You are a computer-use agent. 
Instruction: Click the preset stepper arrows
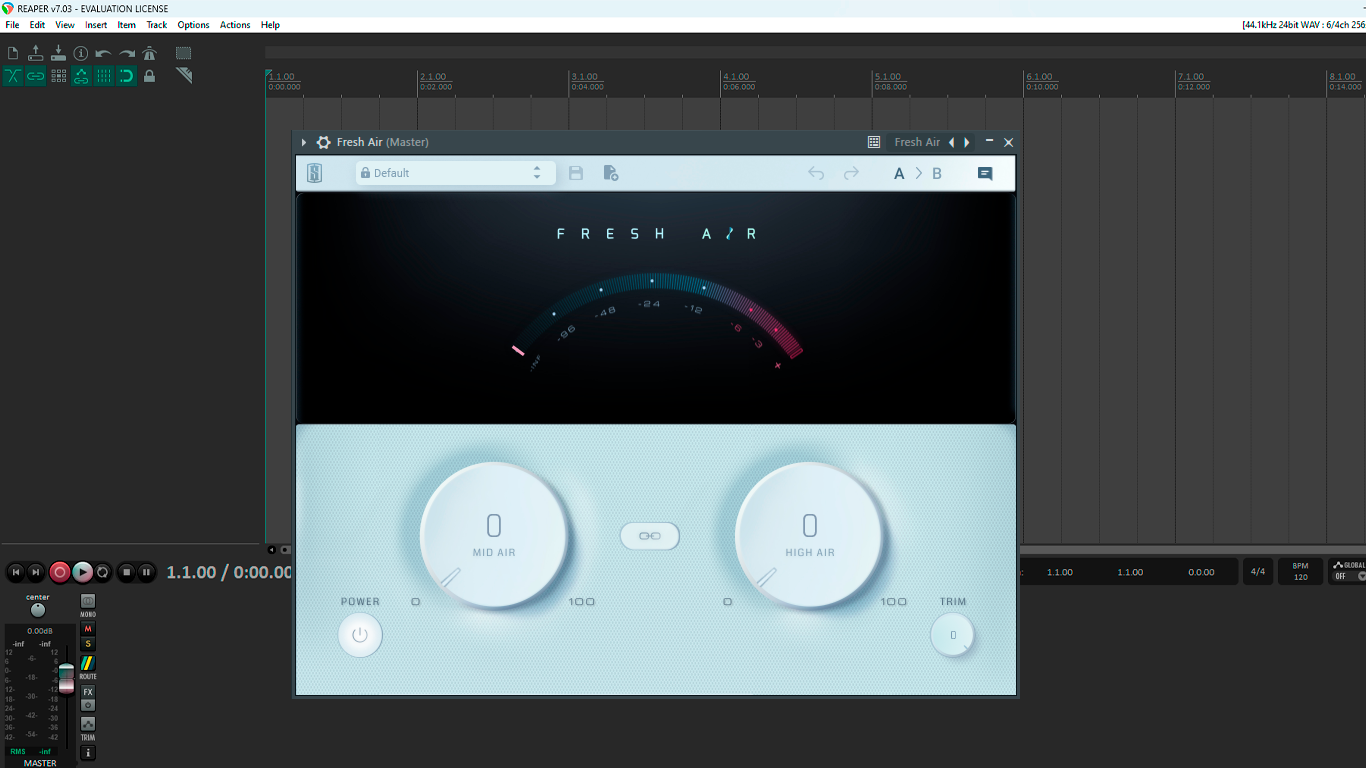[x=537, y=173]
